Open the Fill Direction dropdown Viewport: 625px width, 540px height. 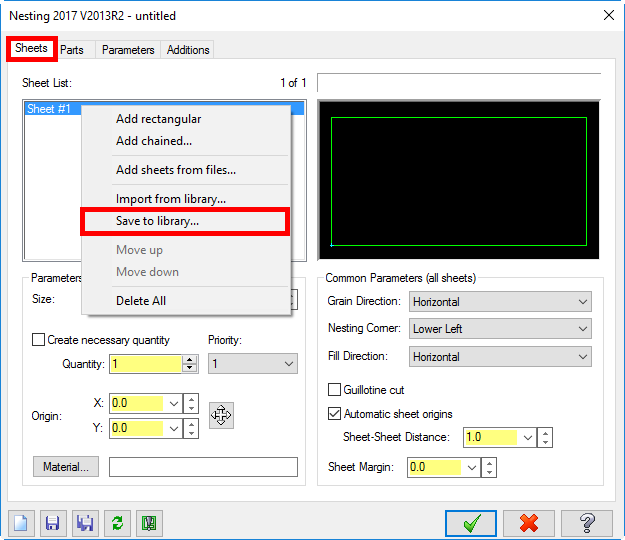point(500,357)
